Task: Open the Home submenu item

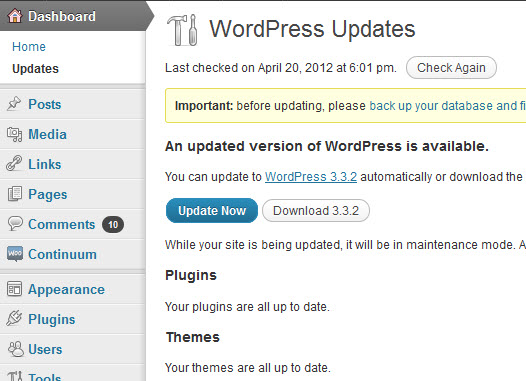Action: pyautogui.click(x=29, y=47)
